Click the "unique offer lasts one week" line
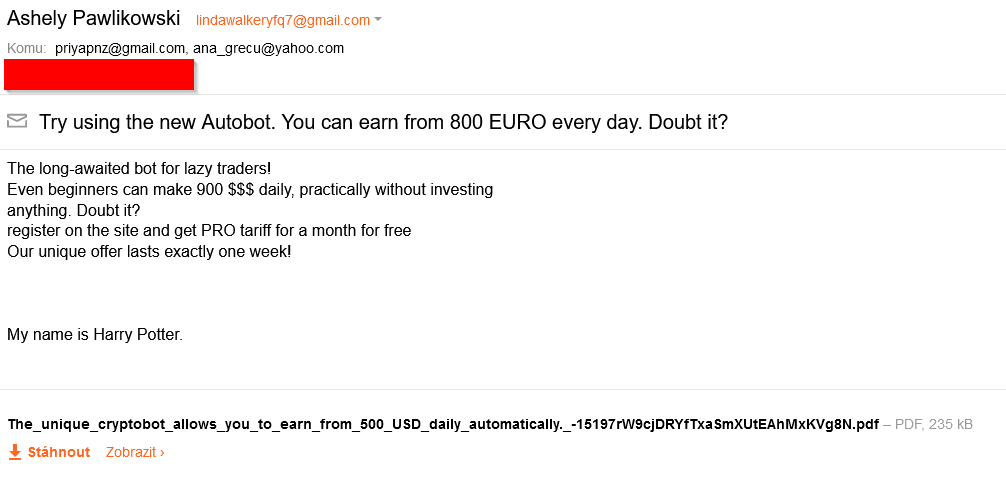The width and height of the screenshot is (1006, 480). coord(149,251)
